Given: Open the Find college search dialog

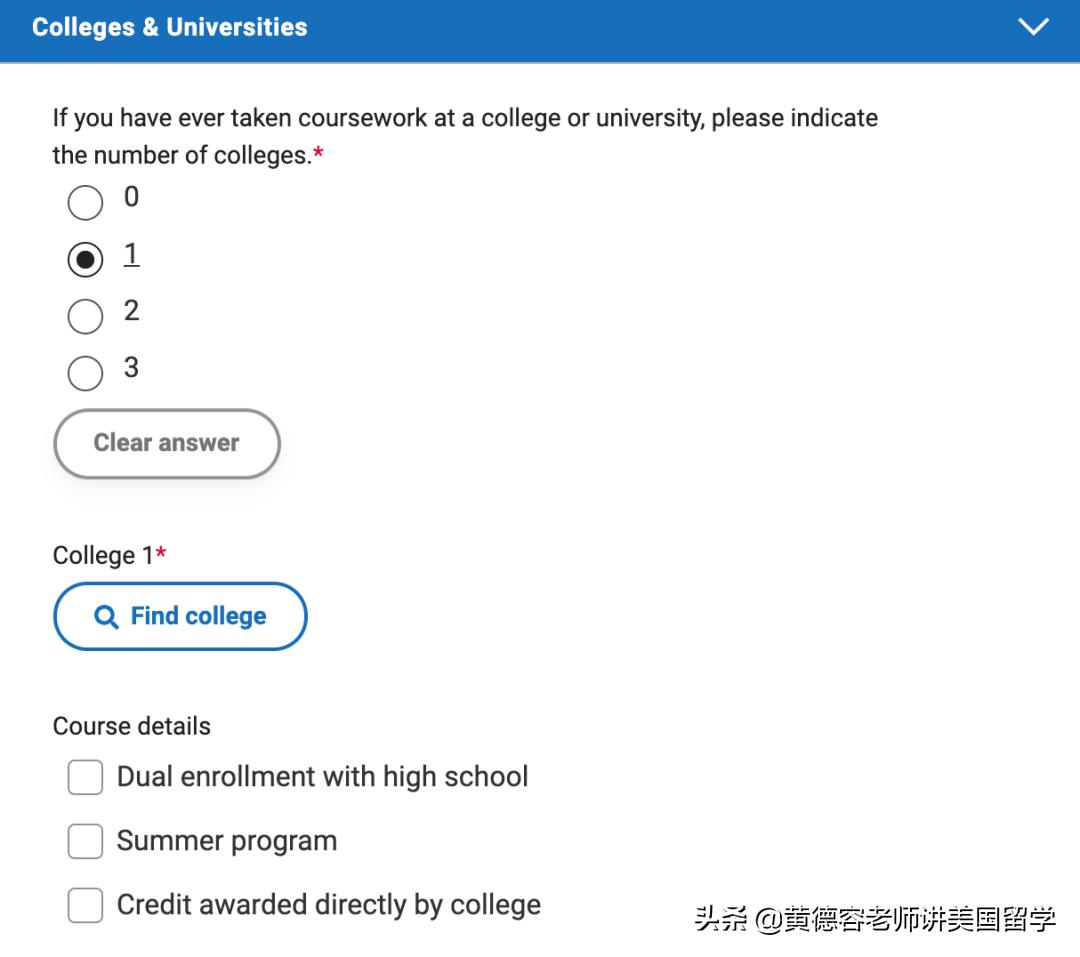Looking at the screenshot, I should [x=180, y=616].
